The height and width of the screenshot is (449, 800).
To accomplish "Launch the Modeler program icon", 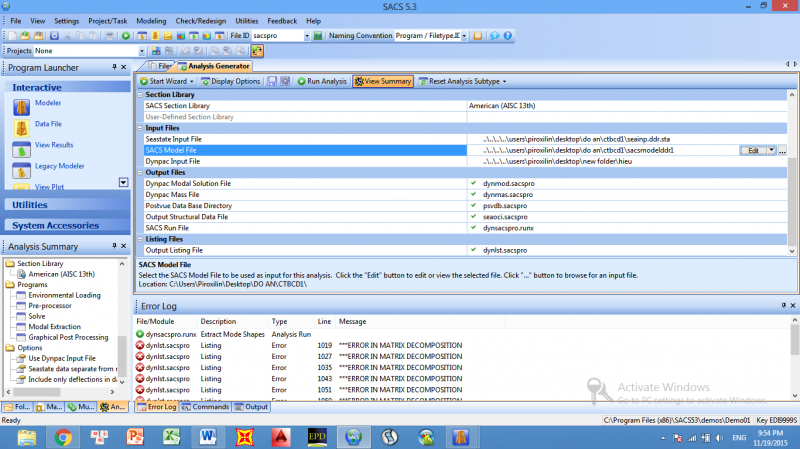I will pos(21,107).
